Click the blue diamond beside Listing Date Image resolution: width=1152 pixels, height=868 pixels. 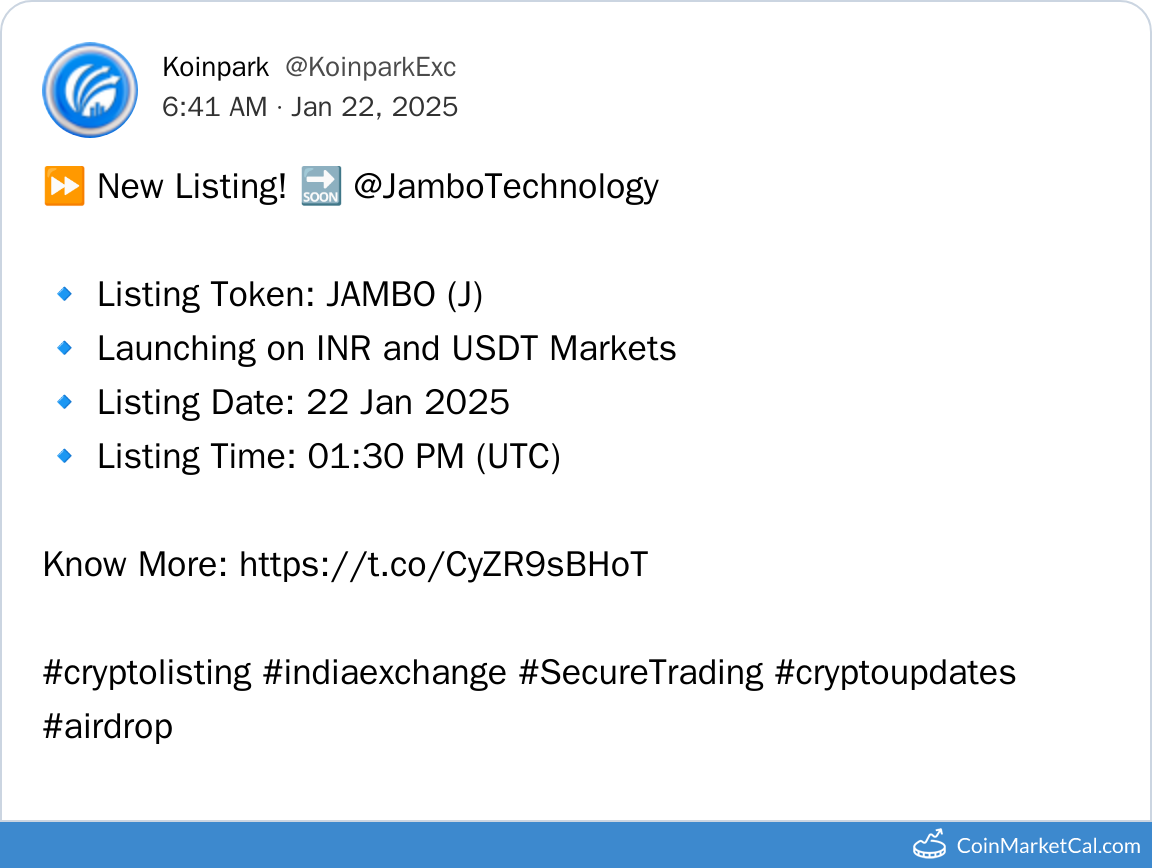(64, 402)
